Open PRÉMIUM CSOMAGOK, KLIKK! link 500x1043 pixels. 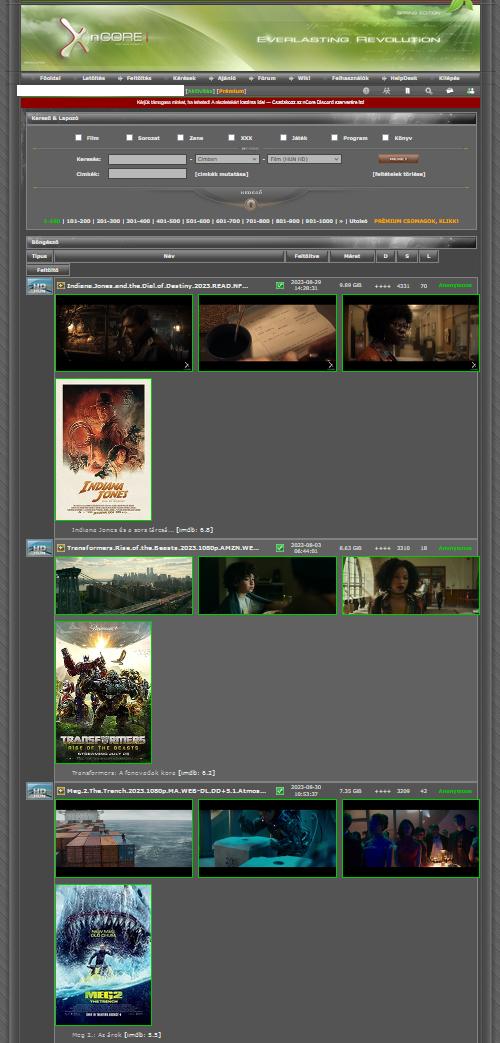coord(416,221)
